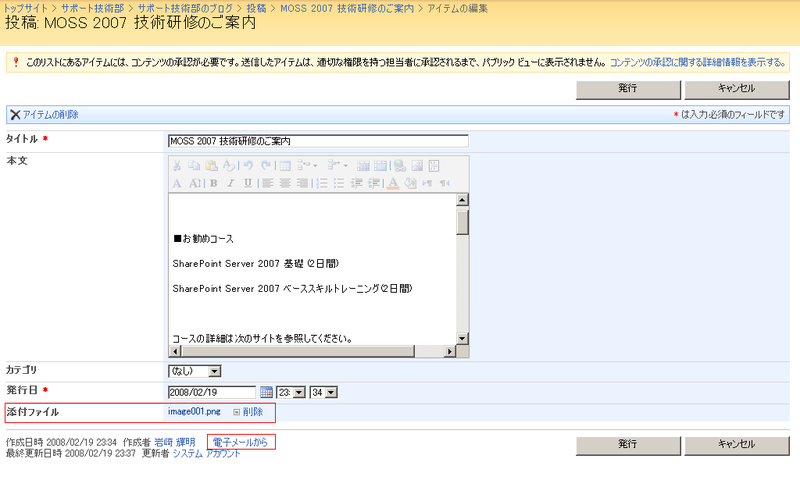Screen dimensions: 800x480
Task: Click the Font Size icon
Action: tap(195, 183)
